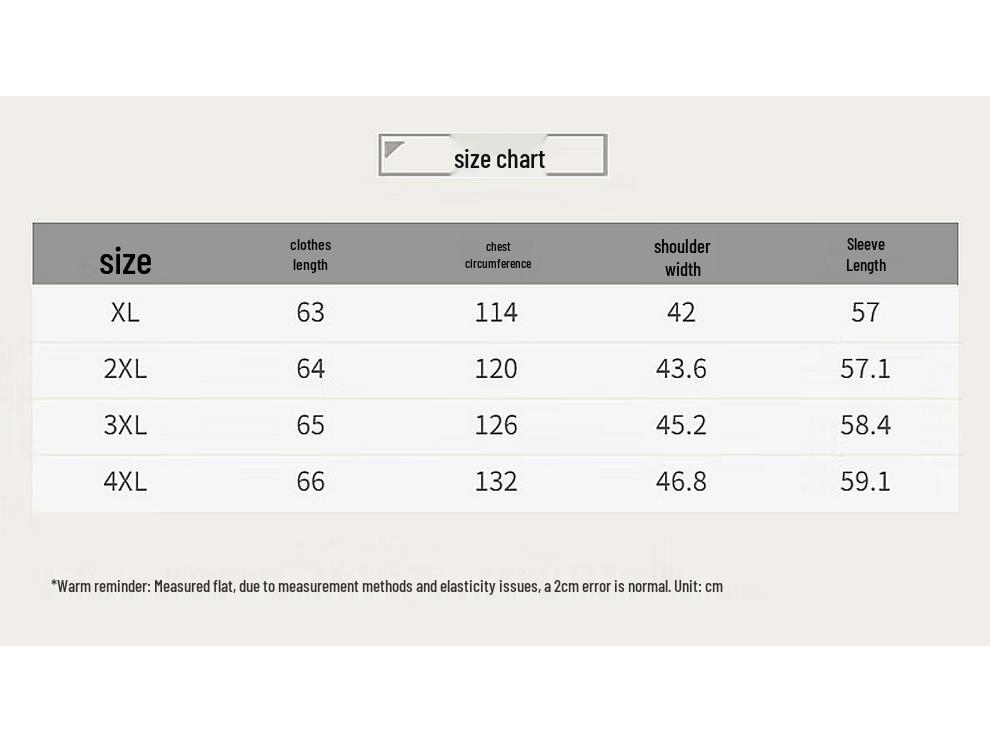990x743 pixels.
Task: Click the "shoulder width" column header
Action: coord(682,257)
